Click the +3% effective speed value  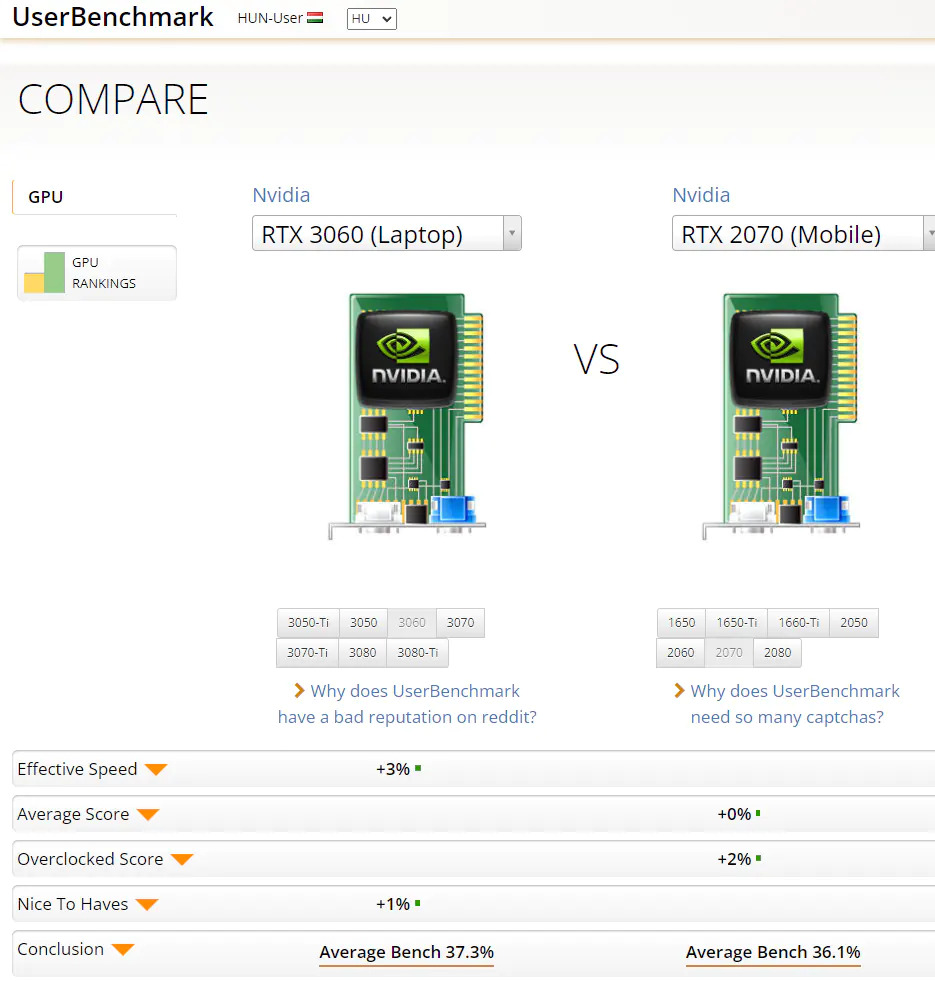coord(393,769)
